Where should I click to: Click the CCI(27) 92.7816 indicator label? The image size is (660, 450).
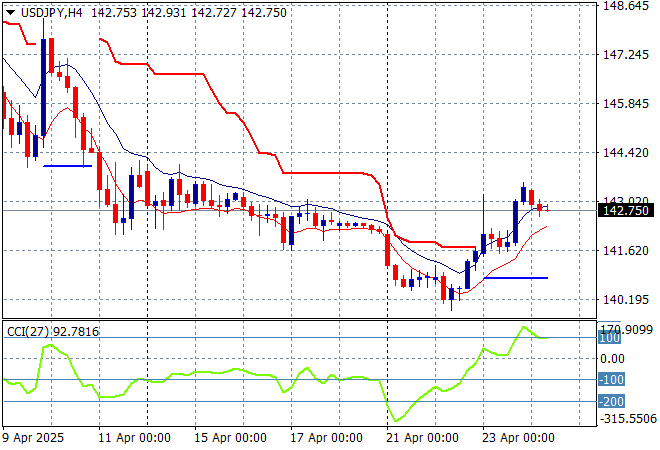[x=53, y=332]
